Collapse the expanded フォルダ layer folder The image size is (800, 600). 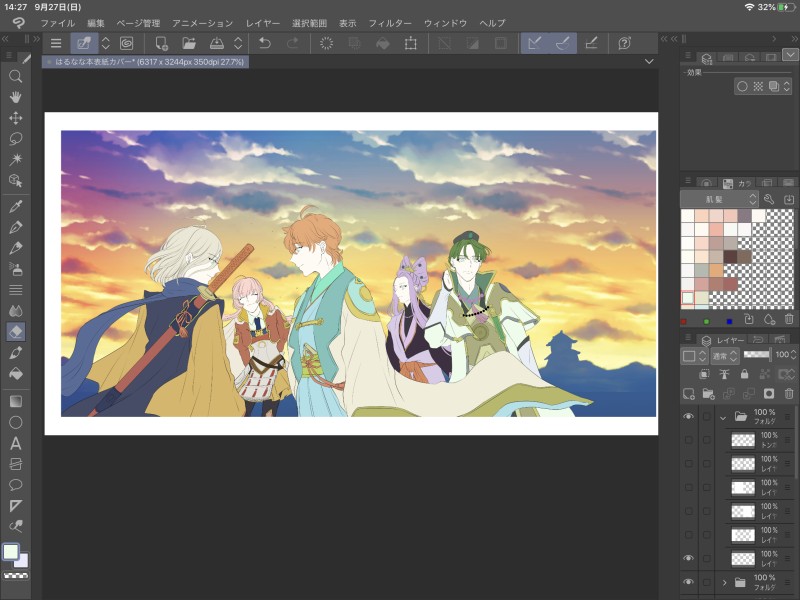pyautogui.click(x=722, y=417)
